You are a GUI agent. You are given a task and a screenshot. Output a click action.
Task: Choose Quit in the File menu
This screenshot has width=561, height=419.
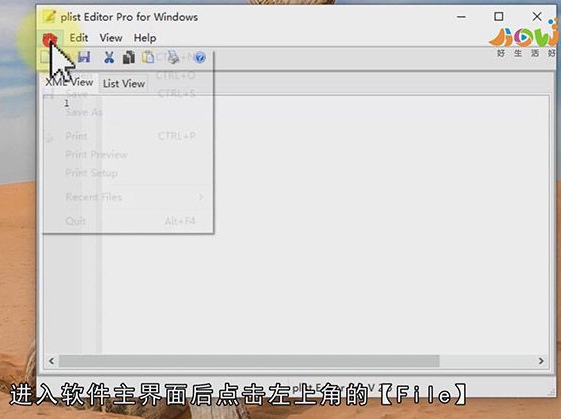pos(75,221)
